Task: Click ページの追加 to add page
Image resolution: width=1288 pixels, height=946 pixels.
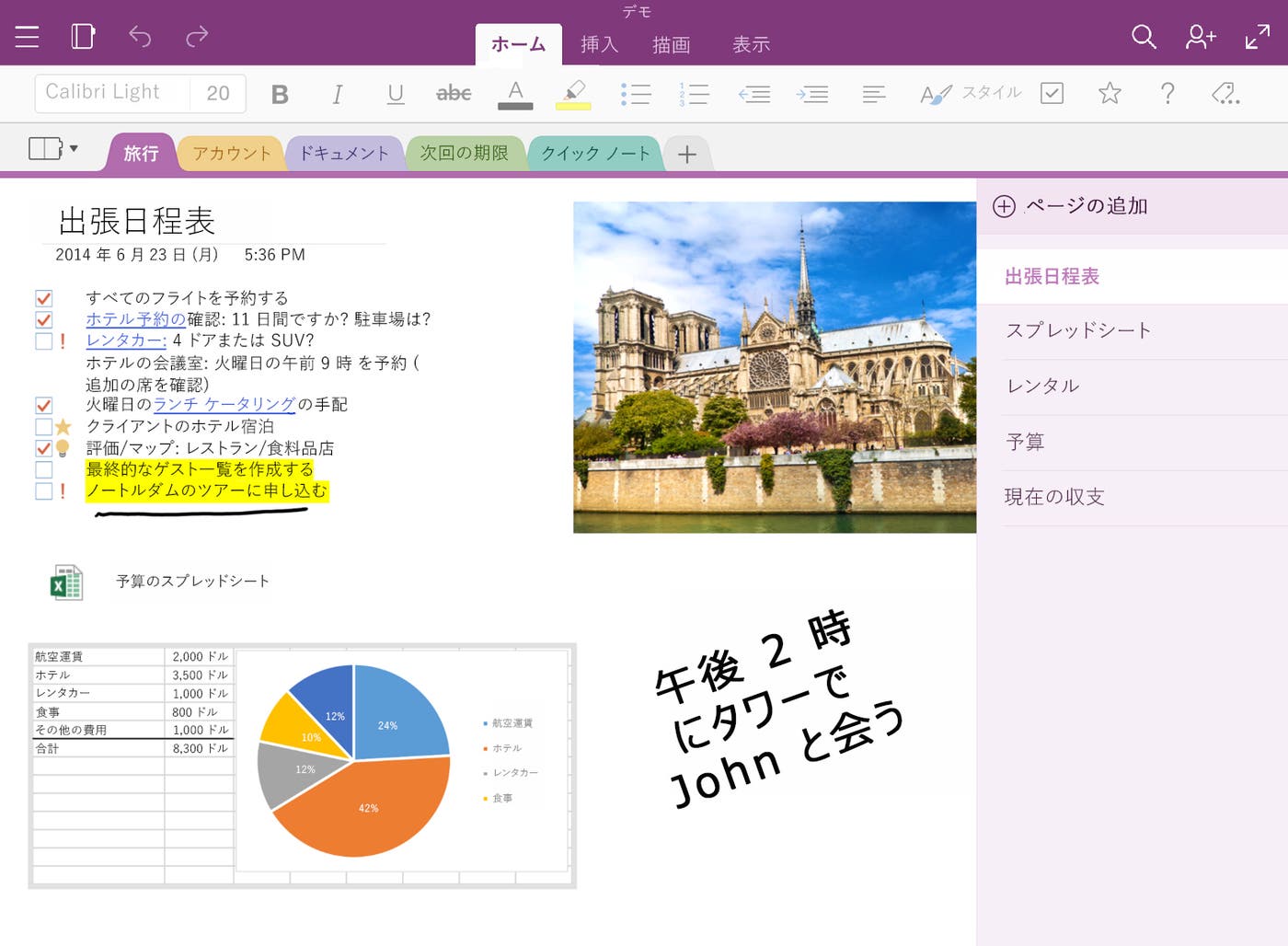Action: (x=1086, y=206)
